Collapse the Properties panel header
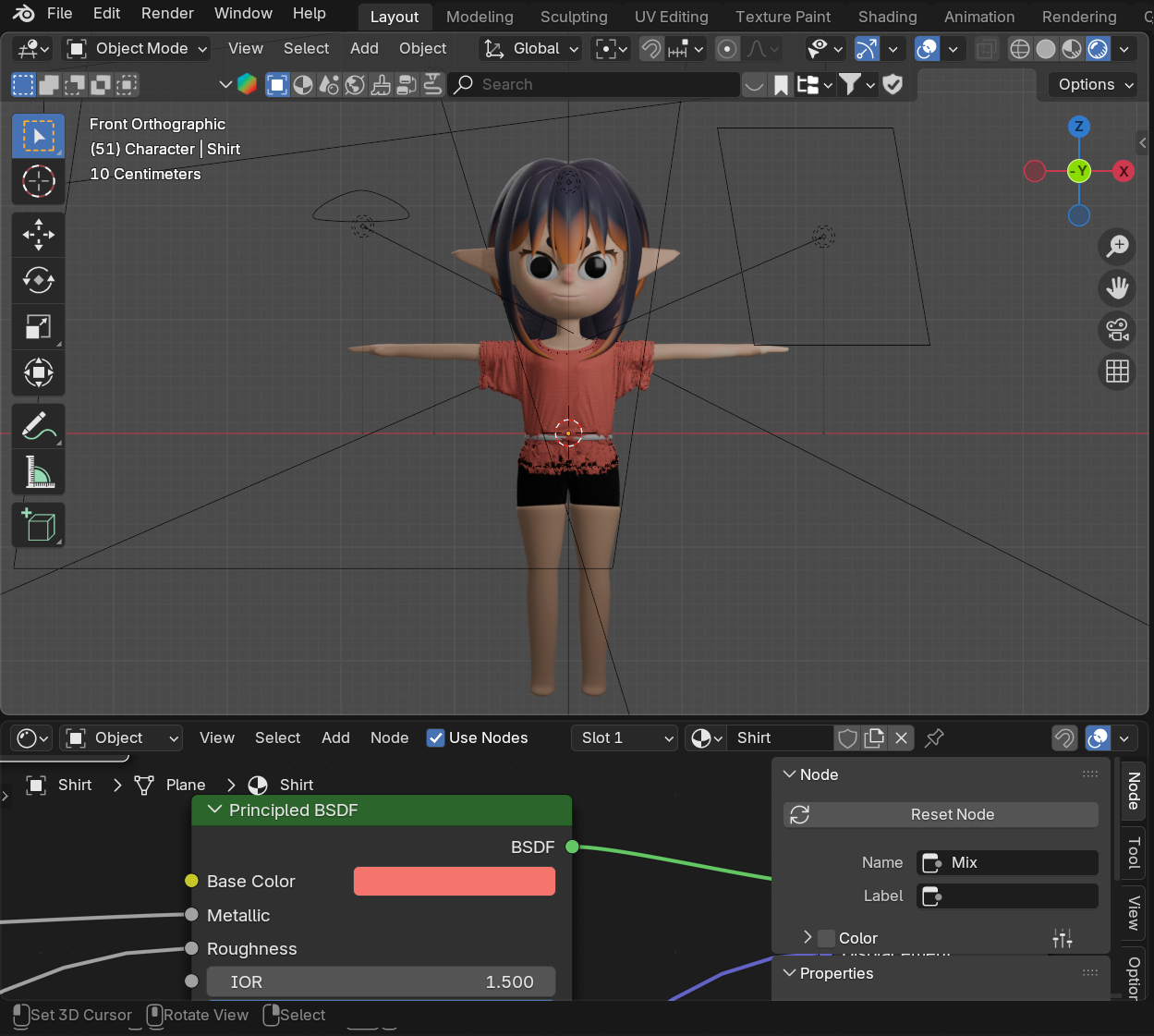The width and height of the screenshot is (1154, 1036). (789, 973)
